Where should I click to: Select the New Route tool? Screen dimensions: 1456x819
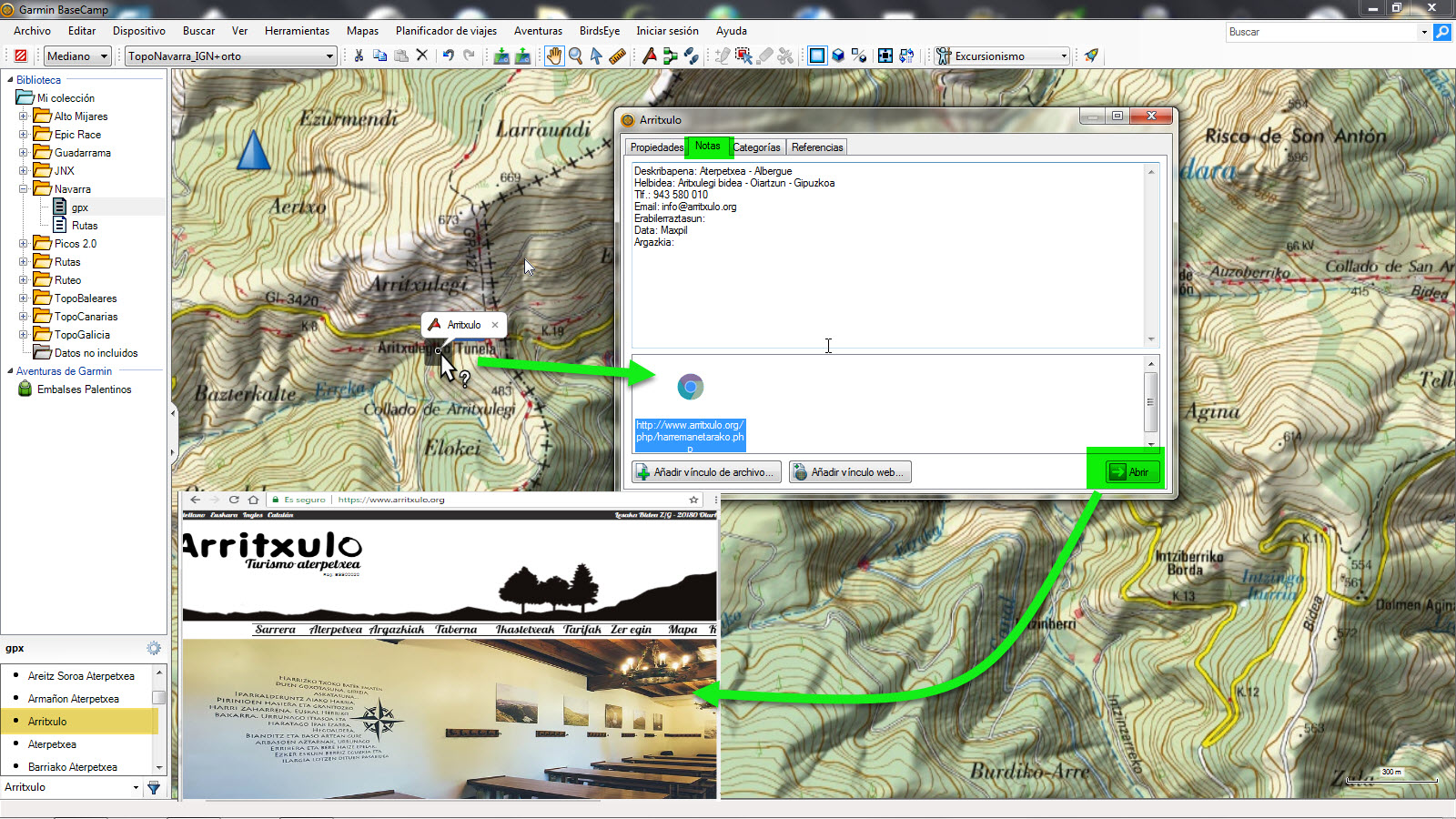click(x=670, y=56)
